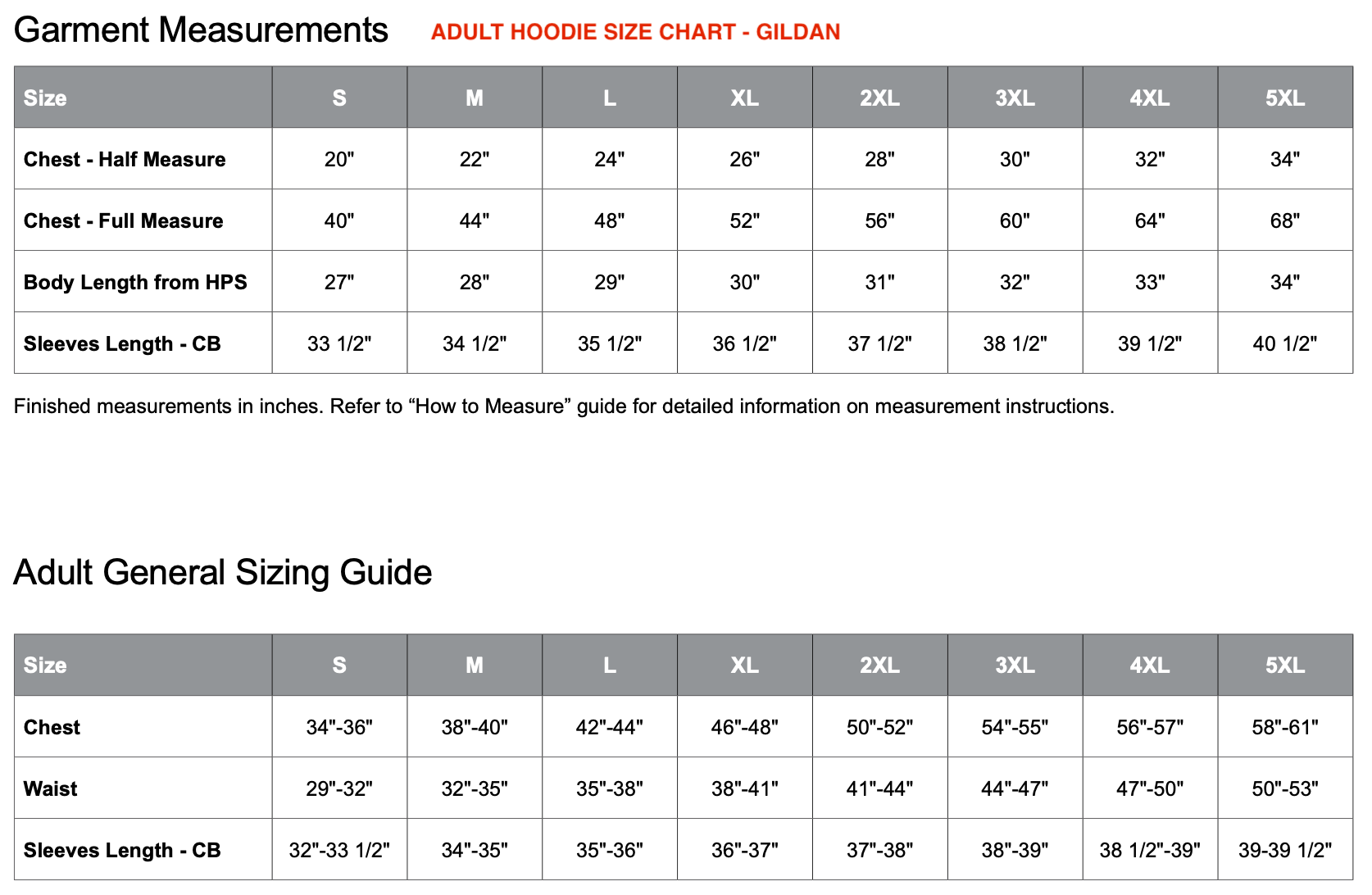Select the Chest - Full Measure row label
Viewport: 1372px width, 895px height.
123,220
